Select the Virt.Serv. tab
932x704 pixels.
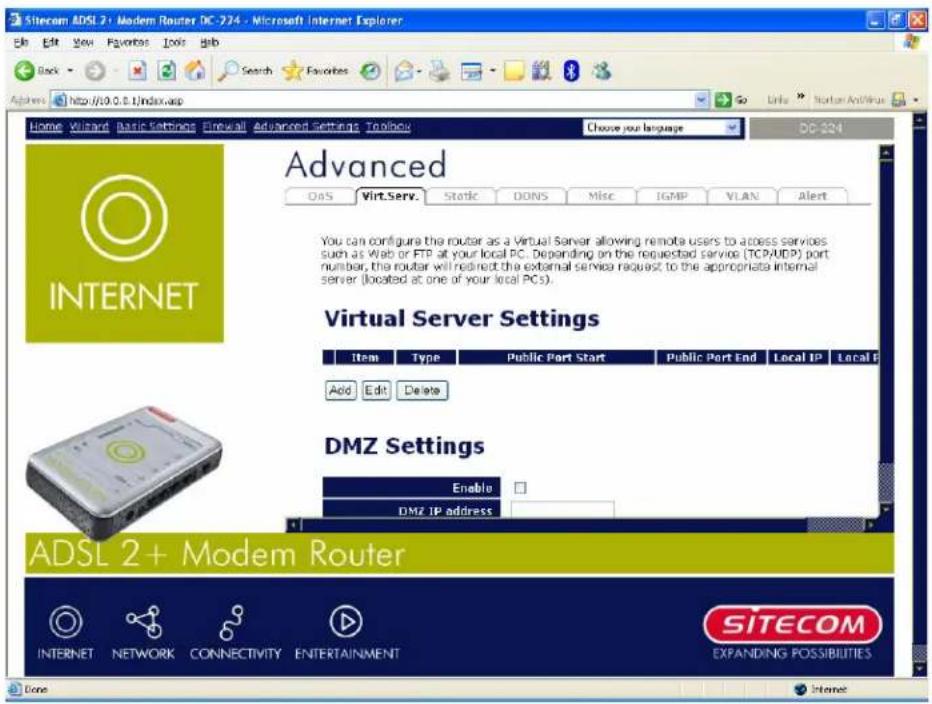(x=391, y=196)
